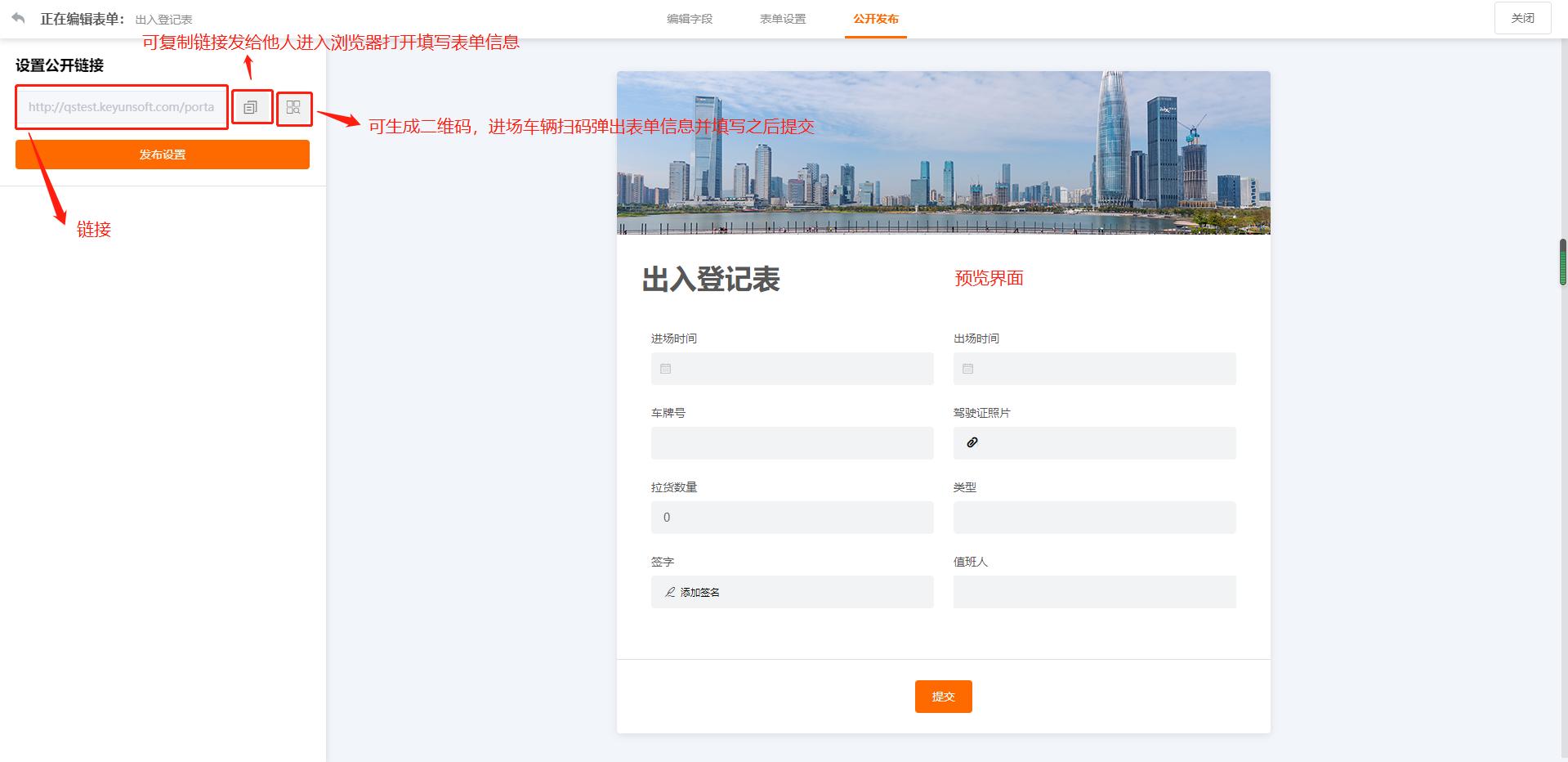Click the paperclip icon to attach 驾驶证照片
The width and height of the screenshot is (1568, 762).
(x=971, y=443)
